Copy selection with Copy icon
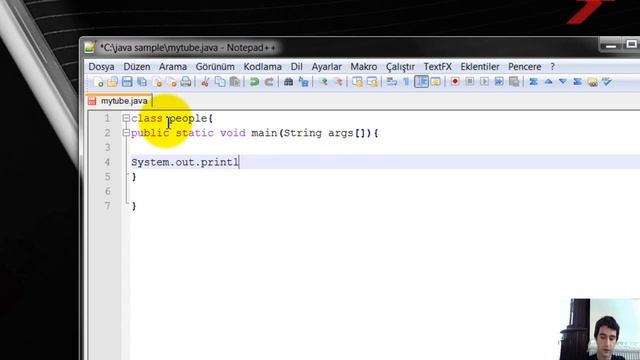Image resolution: width=640 pixels, height=360 pixels. [x=220, y=82]
